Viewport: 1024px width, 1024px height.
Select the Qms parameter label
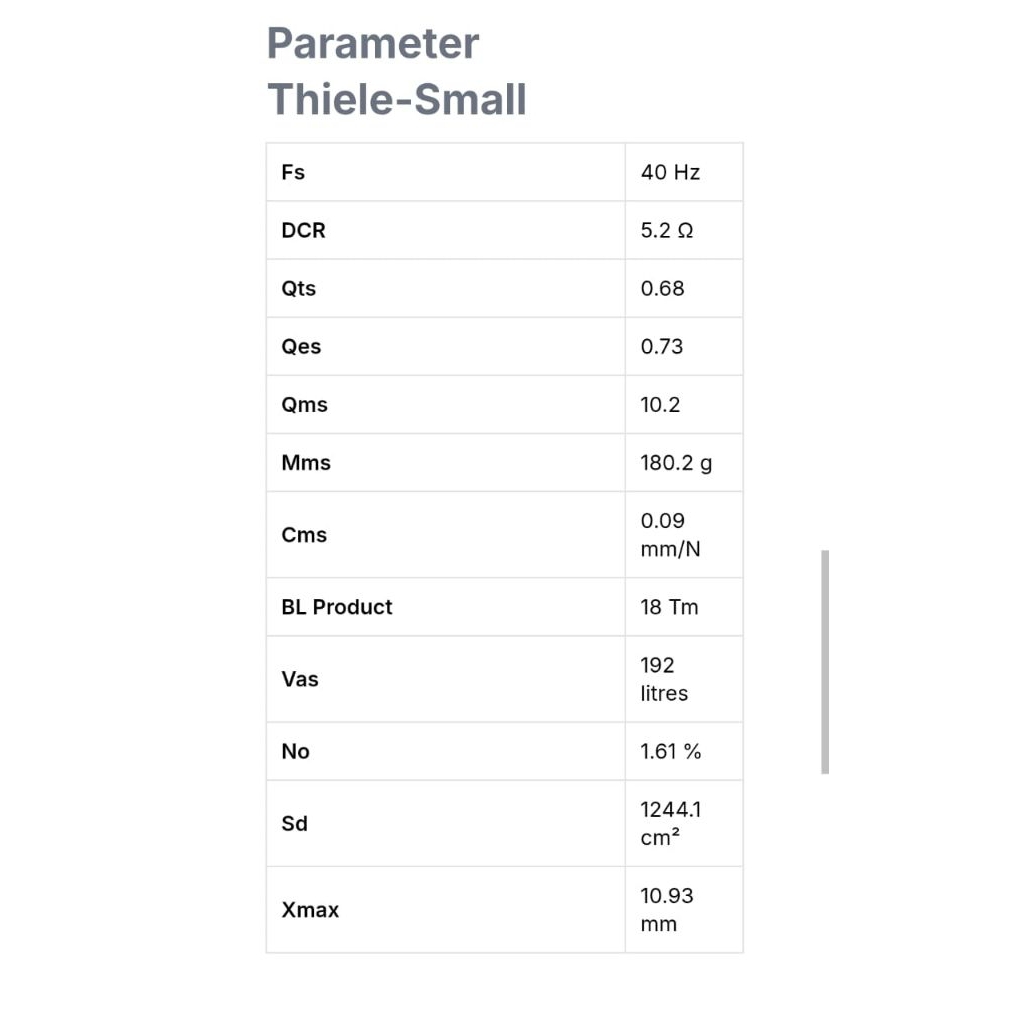pyautogui.click(x=305, y=404)
